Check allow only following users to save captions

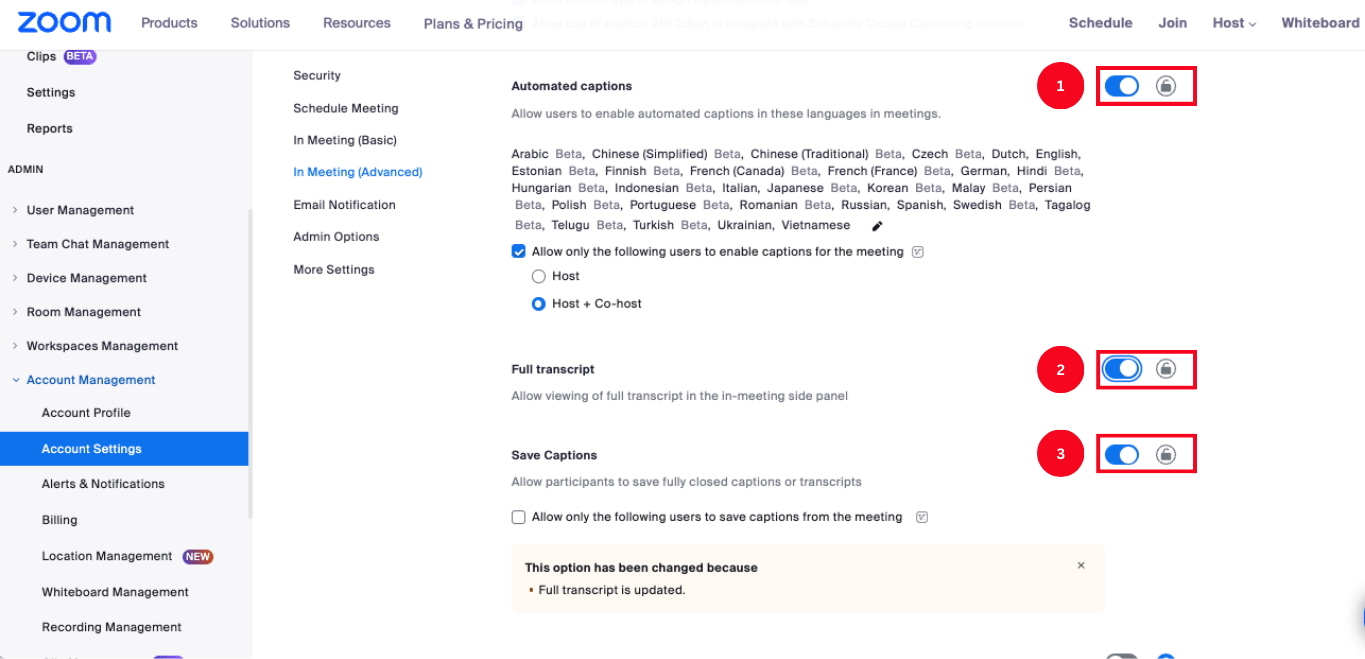click(x=518, y=517)
